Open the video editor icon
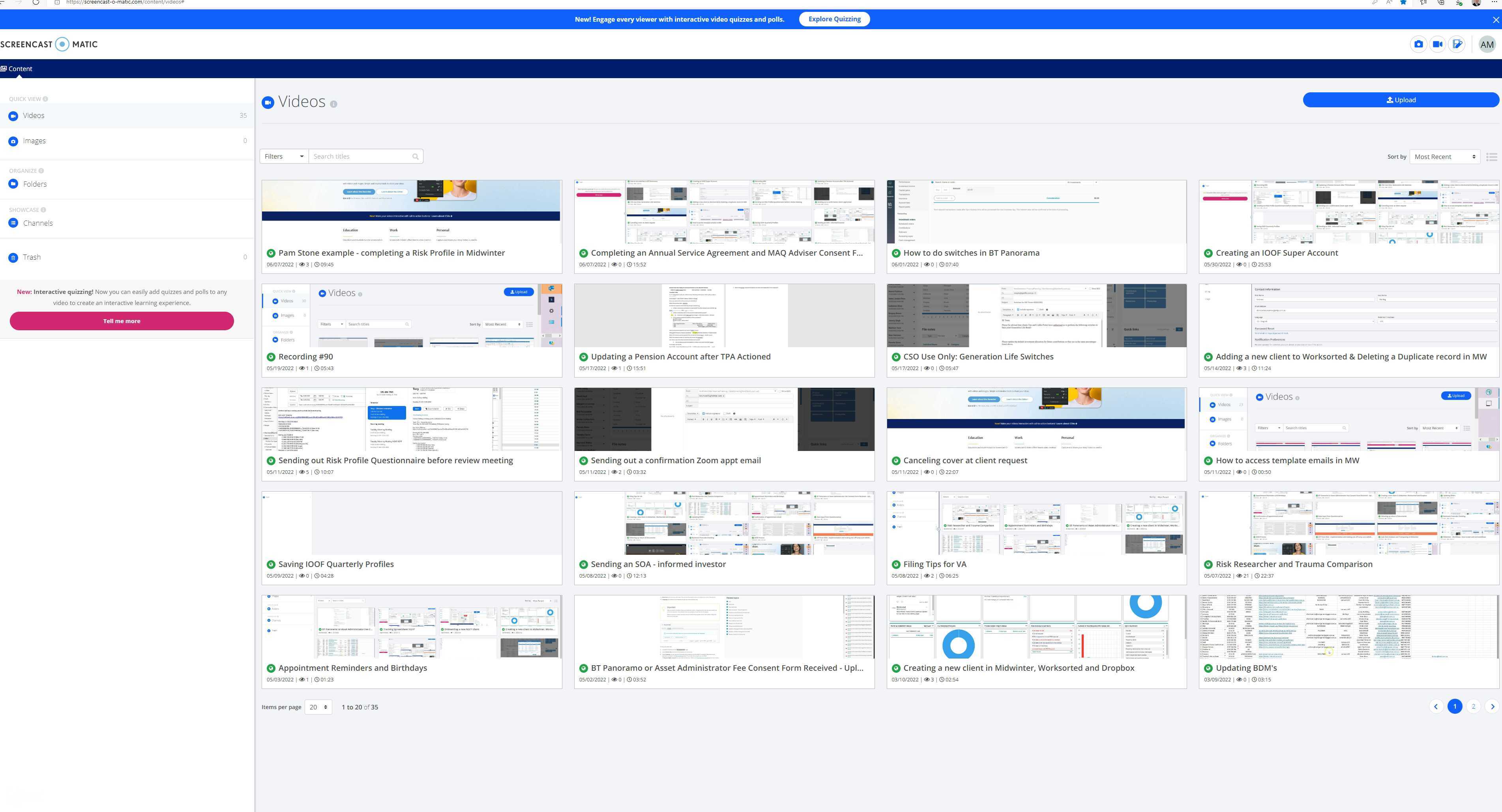This screenshot has width=1502, height=812. pyautogui.click(x=1457, y=44)
